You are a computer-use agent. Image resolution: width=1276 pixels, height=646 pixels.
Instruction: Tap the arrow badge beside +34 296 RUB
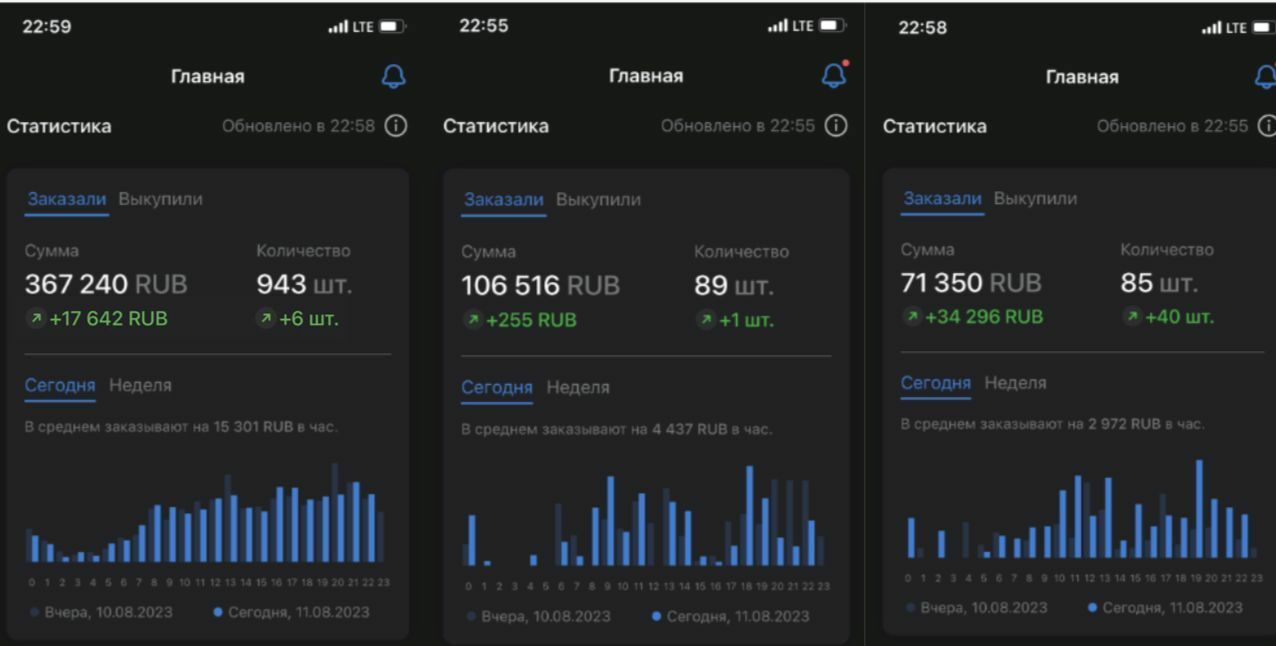point(912,317)
